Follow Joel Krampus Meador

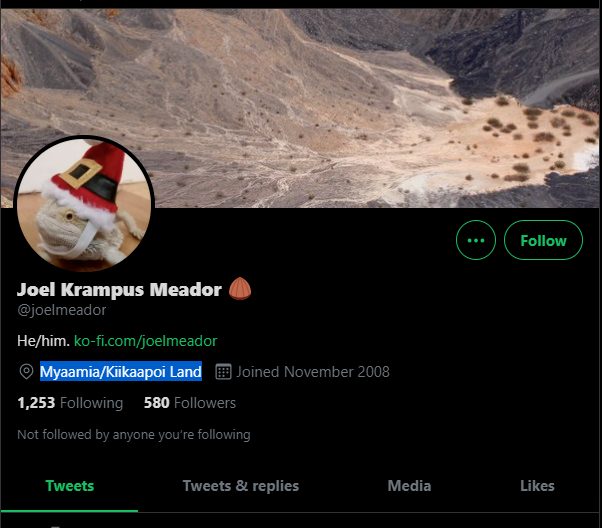(x=543, y=240)
